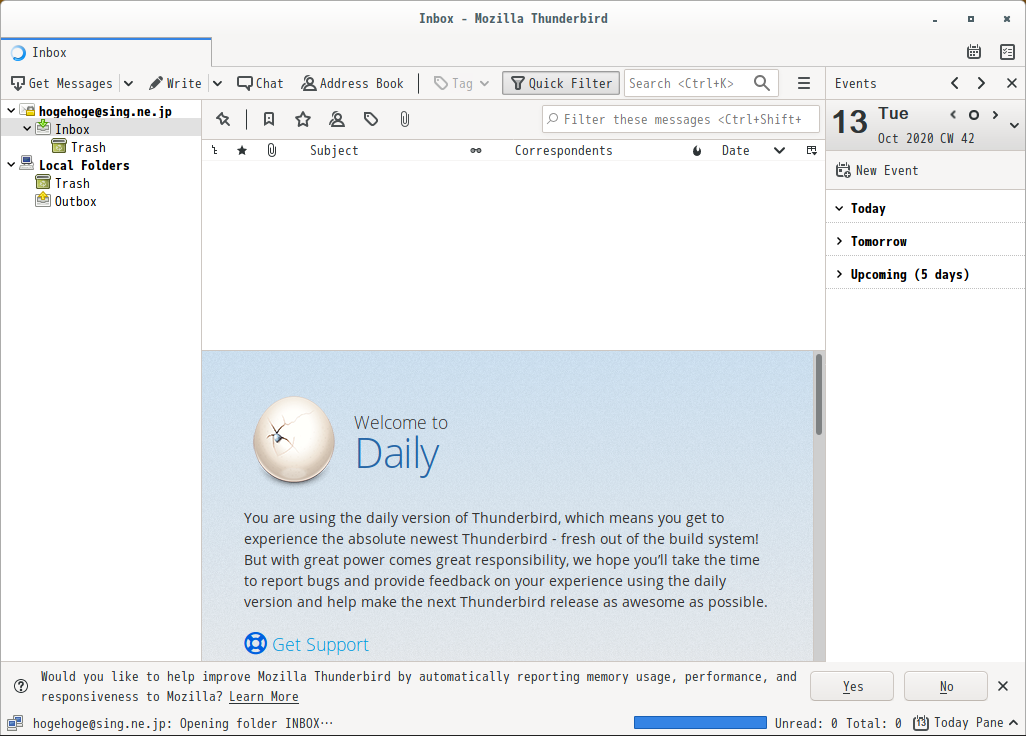Open the Tag dropdown

point(462,83)
